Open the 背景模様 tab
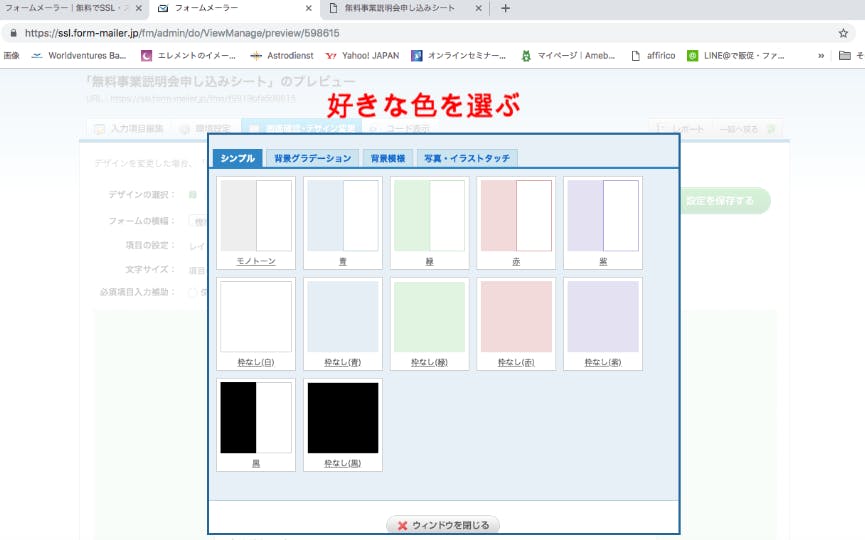 [x=388, y=158]
